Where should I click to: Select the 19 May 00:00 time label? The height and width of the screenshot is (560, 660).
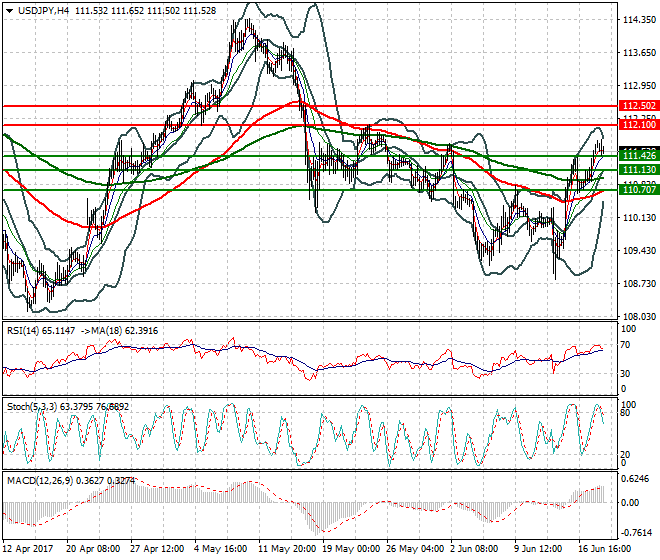[x=351, y=549]
